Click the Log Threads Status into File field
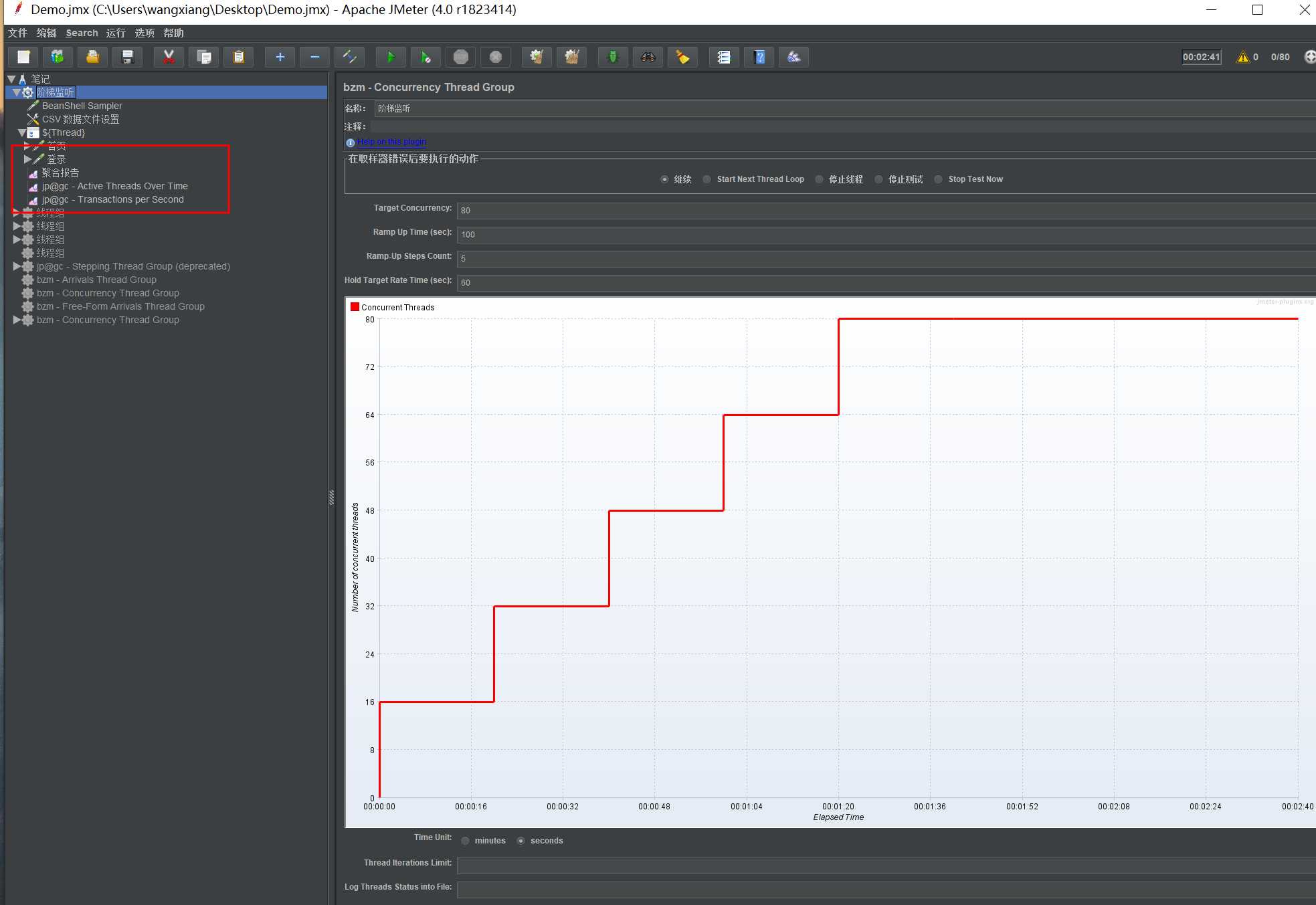 click(x=886, y=890)
